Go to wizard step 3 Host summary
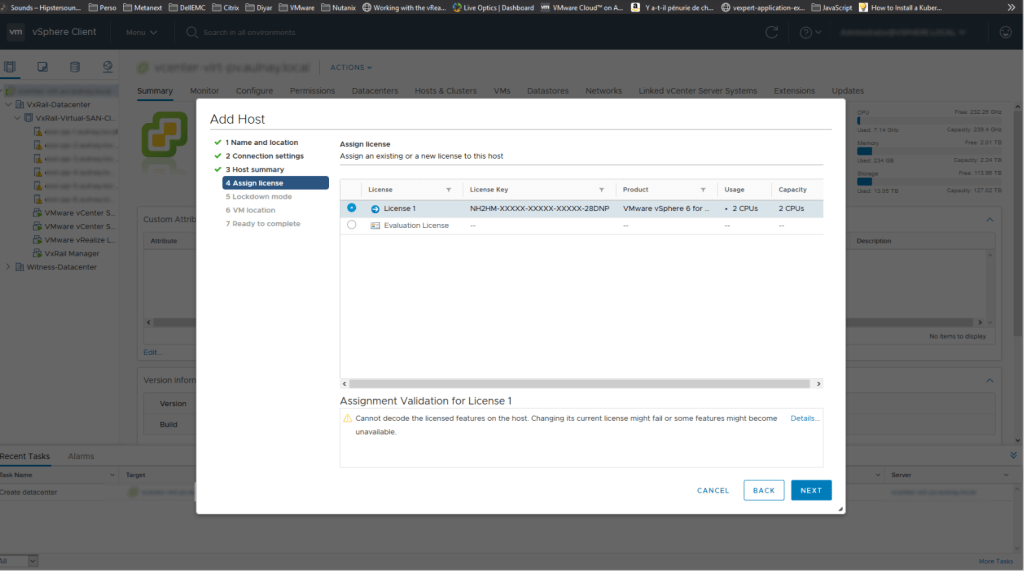 [x=254, y=170]
